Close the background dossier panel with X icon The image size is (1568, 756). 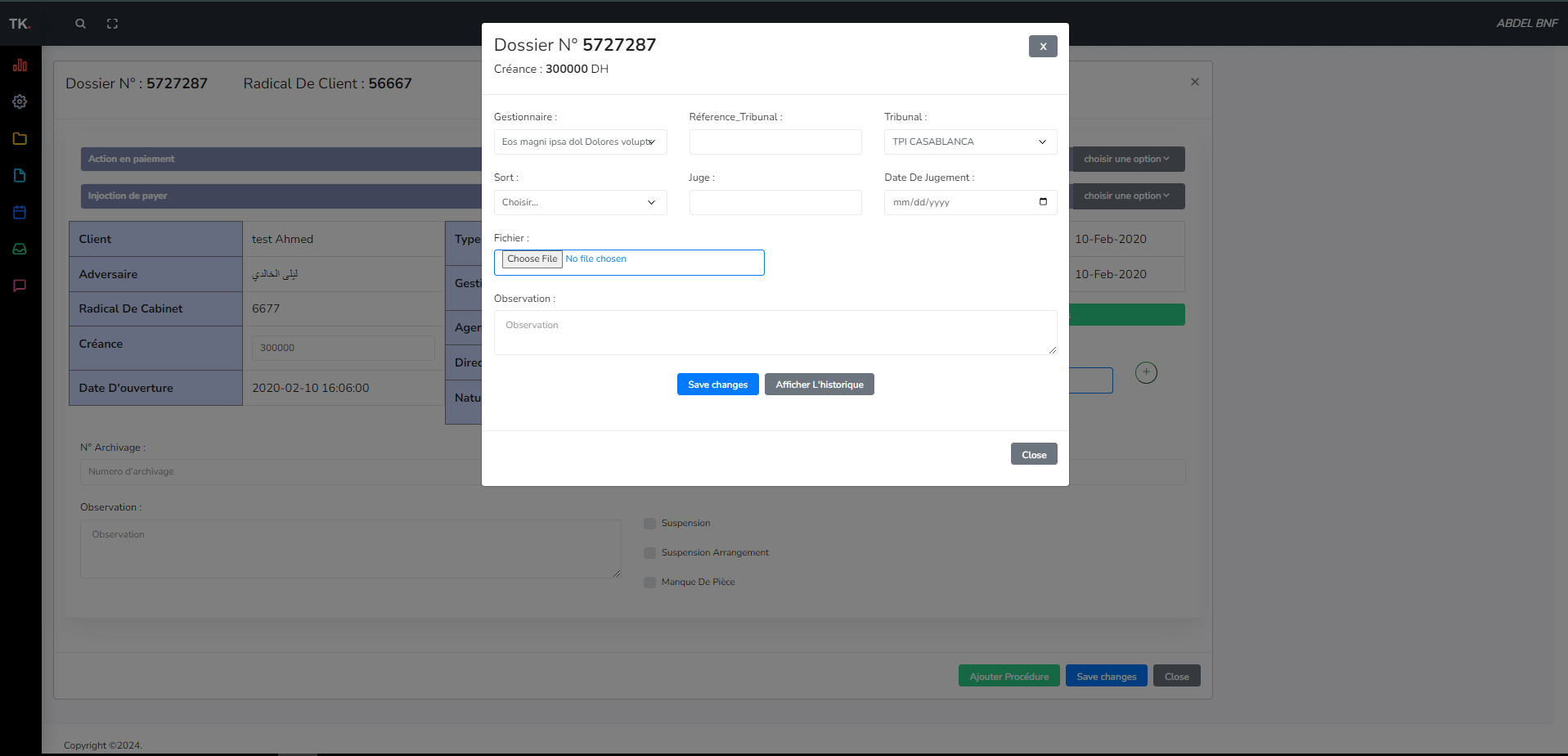(x=1195, y=82)
